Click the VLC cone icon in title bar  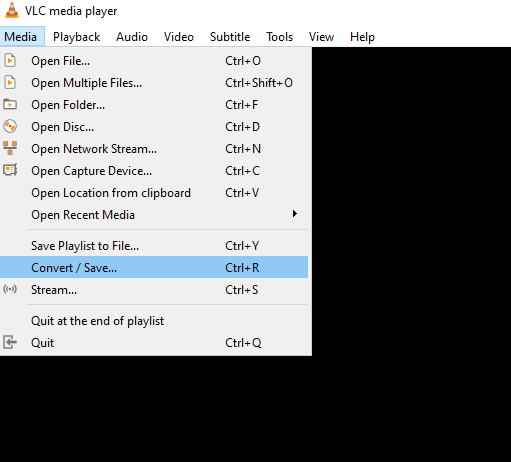pyautogui.click(x=12, y=10)
